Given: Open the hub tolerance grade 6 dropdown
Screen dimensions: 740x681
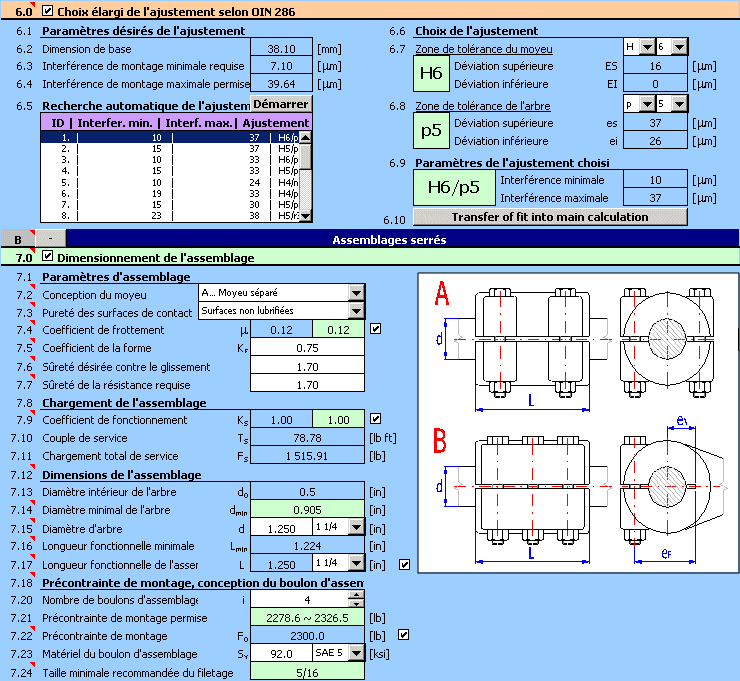Looking at the screenshot, I should tap(680, 47).
